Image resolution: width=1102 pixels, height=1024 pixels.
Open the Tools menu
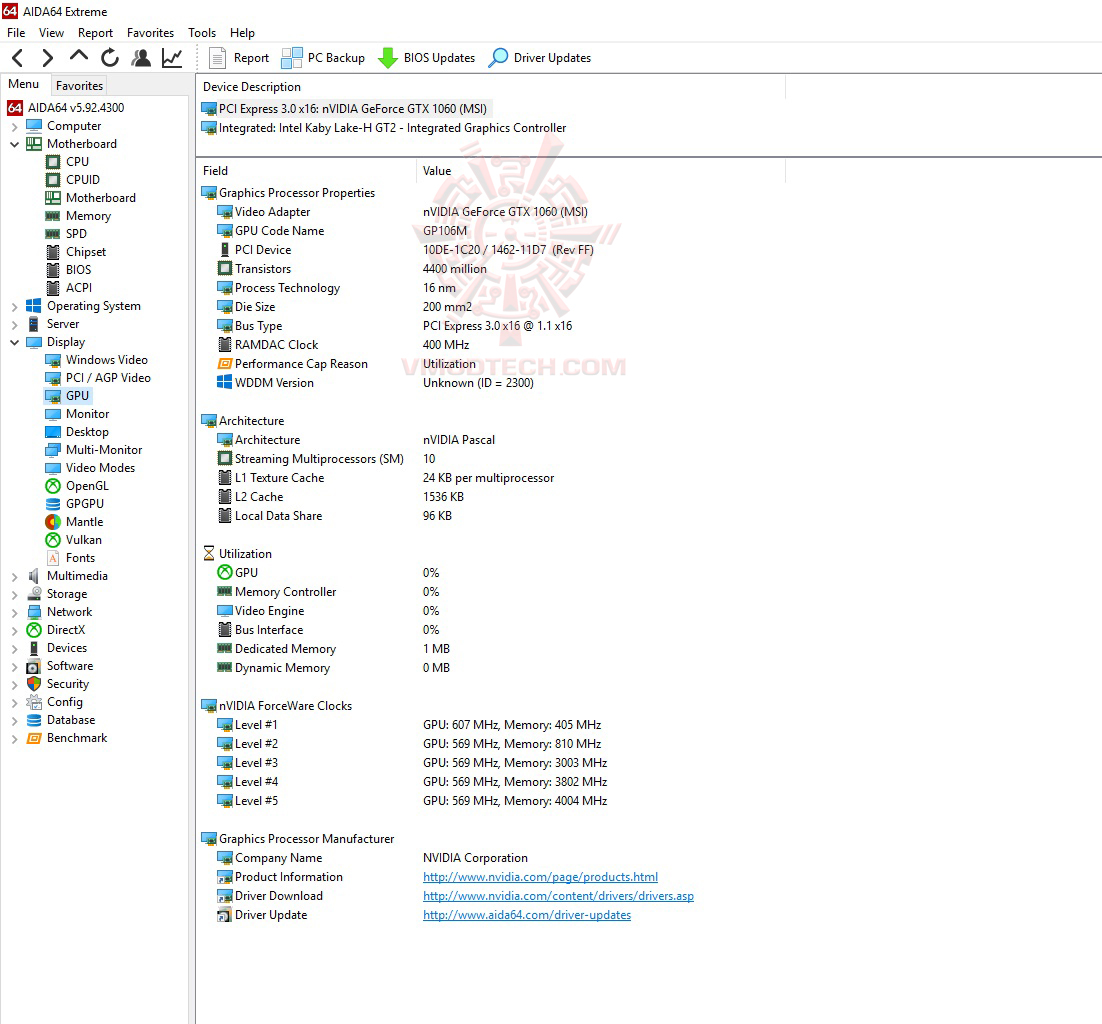point(202,33)
